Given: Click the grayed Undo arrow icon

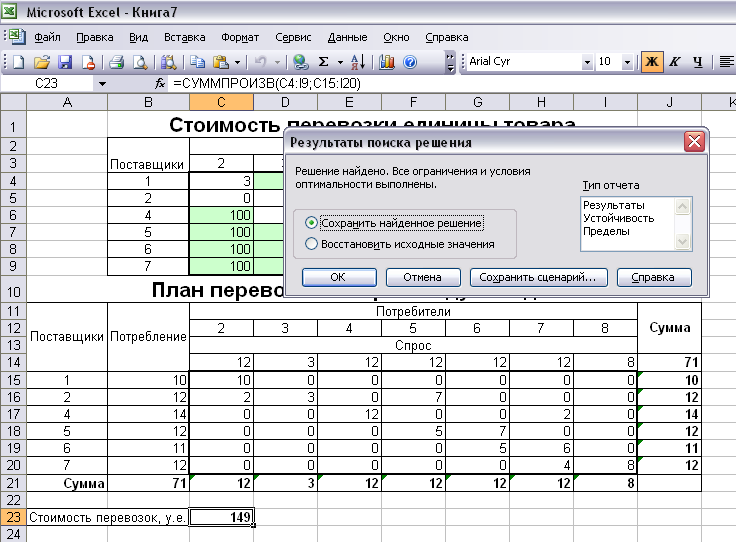Looking at the screenshot, I should [x=261, y=62].
